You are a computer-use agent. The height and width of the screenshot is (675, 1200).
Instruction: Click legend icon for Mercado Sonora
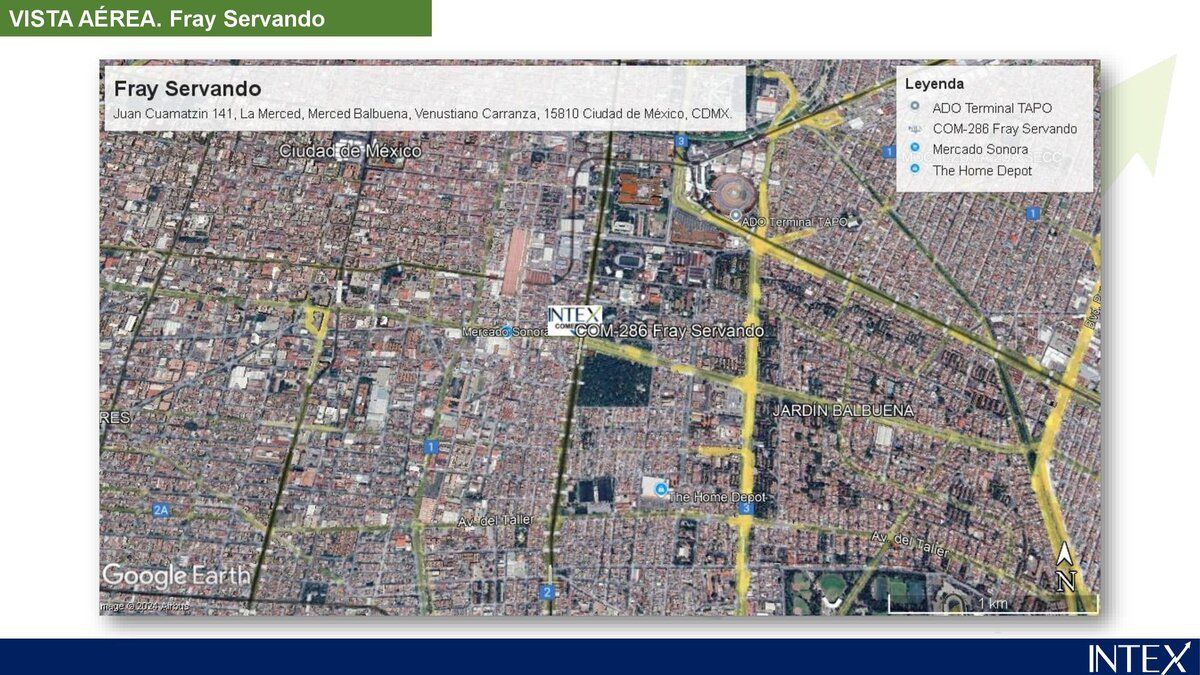(x=914, y=148)
